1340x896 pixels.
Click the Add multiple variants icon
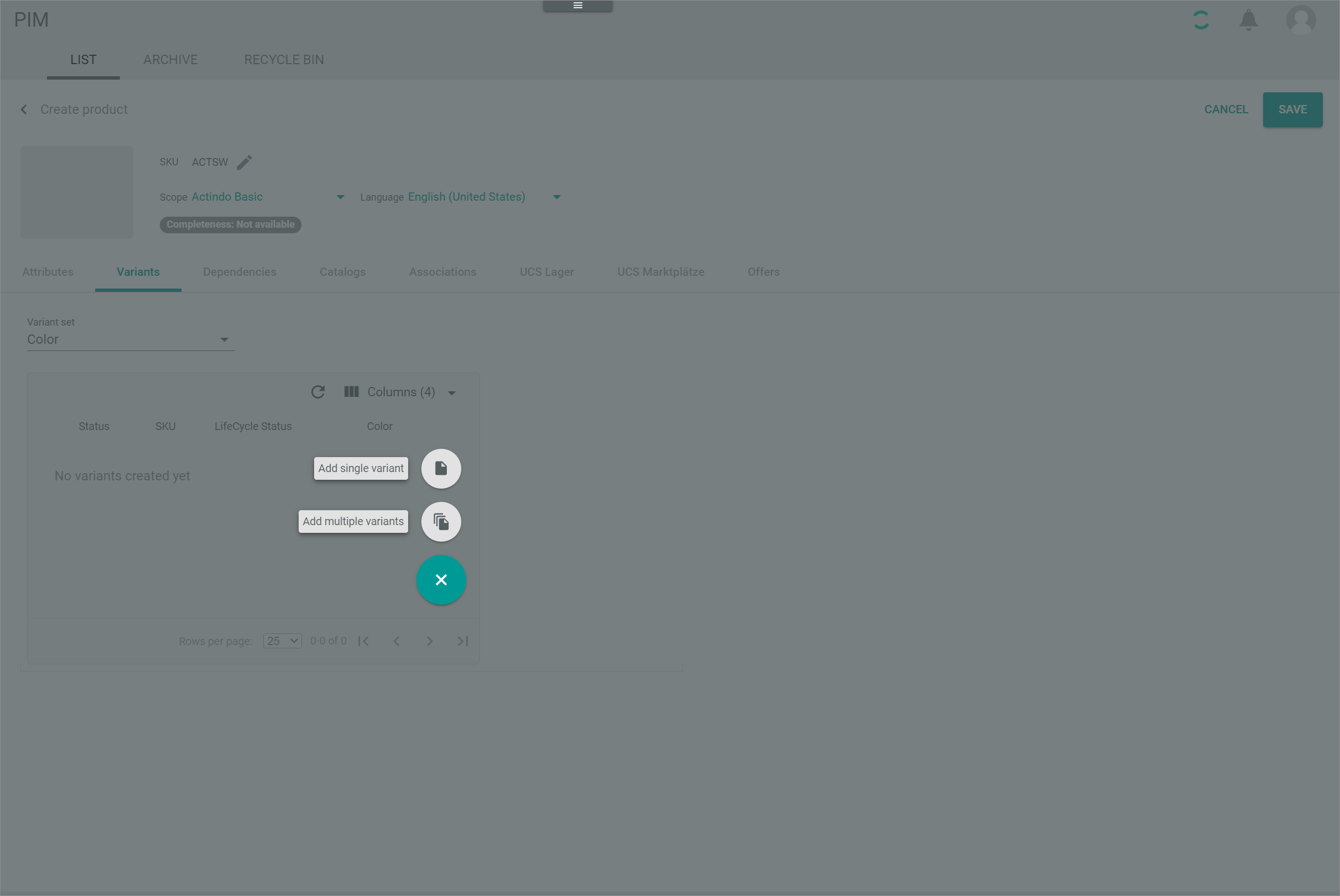440,521
